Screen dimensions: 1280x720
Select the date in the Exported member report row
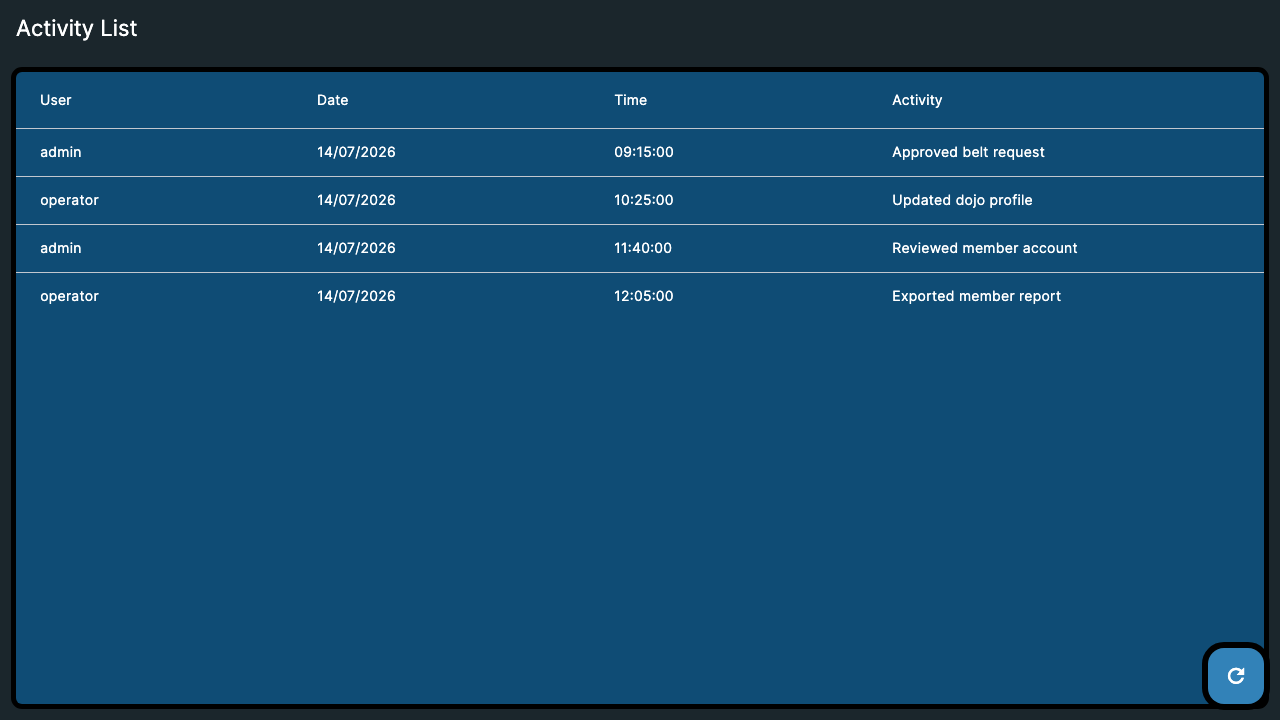point(356,296)
